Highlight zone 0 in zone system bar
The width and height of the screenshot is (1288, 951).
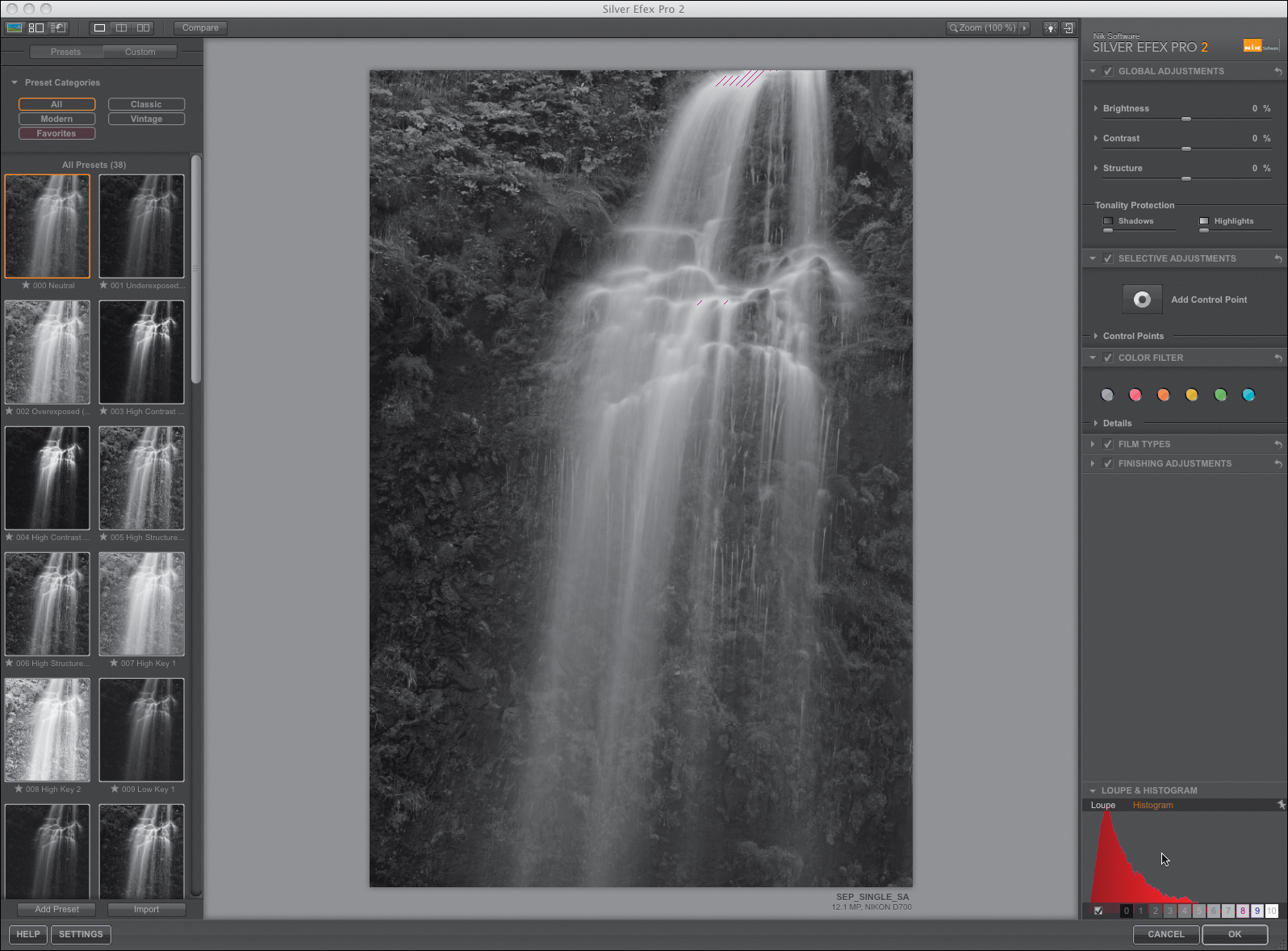point(1126,911)
